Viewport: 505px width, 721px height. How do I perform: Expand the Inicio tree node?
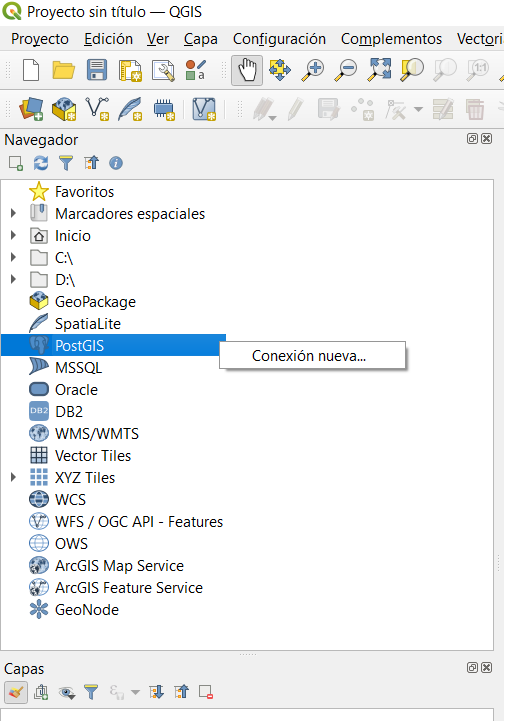coord(13,235)
